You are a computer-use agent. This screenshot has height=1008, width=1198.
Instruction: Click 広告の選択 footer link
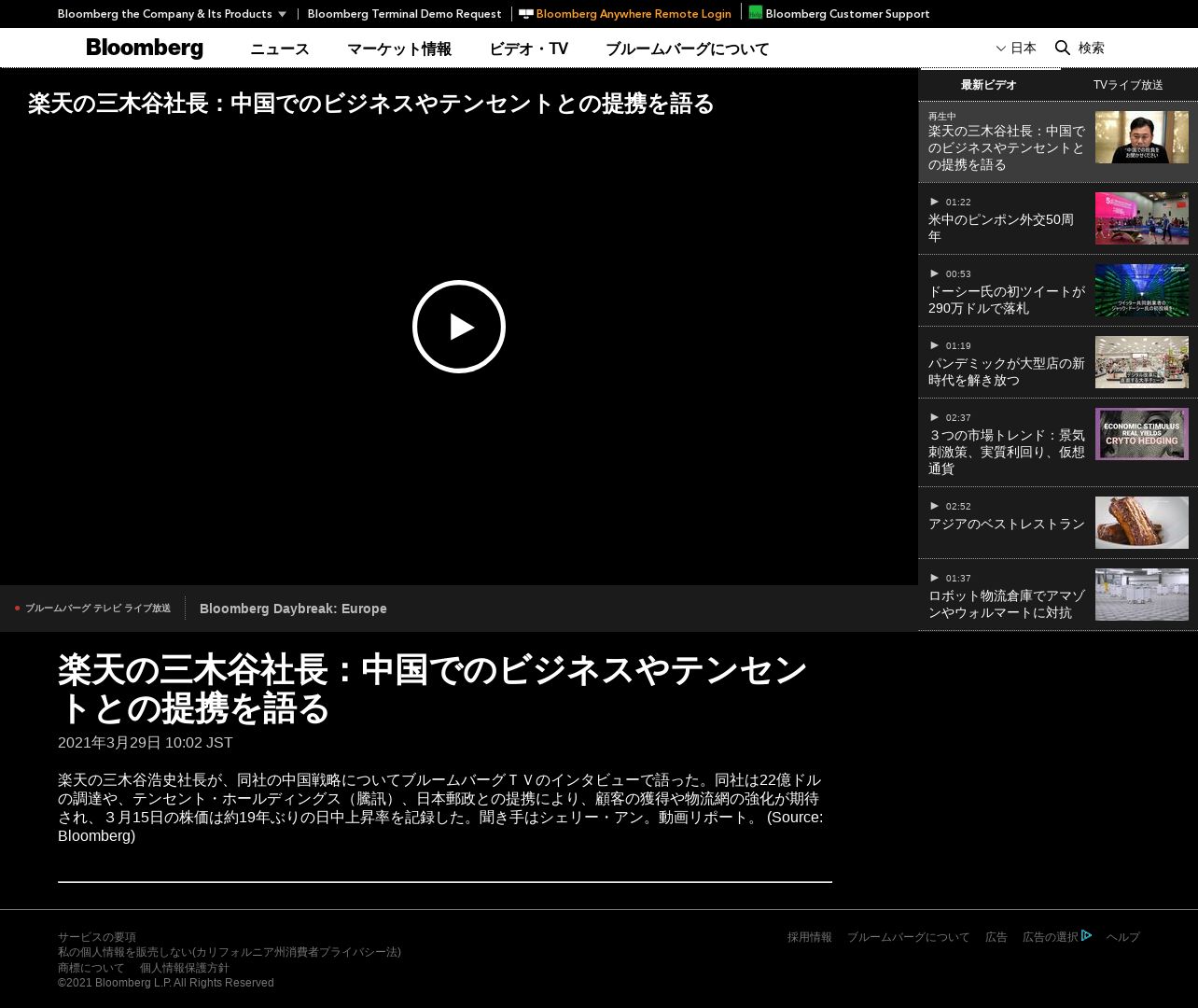(x=1051, y=937)
